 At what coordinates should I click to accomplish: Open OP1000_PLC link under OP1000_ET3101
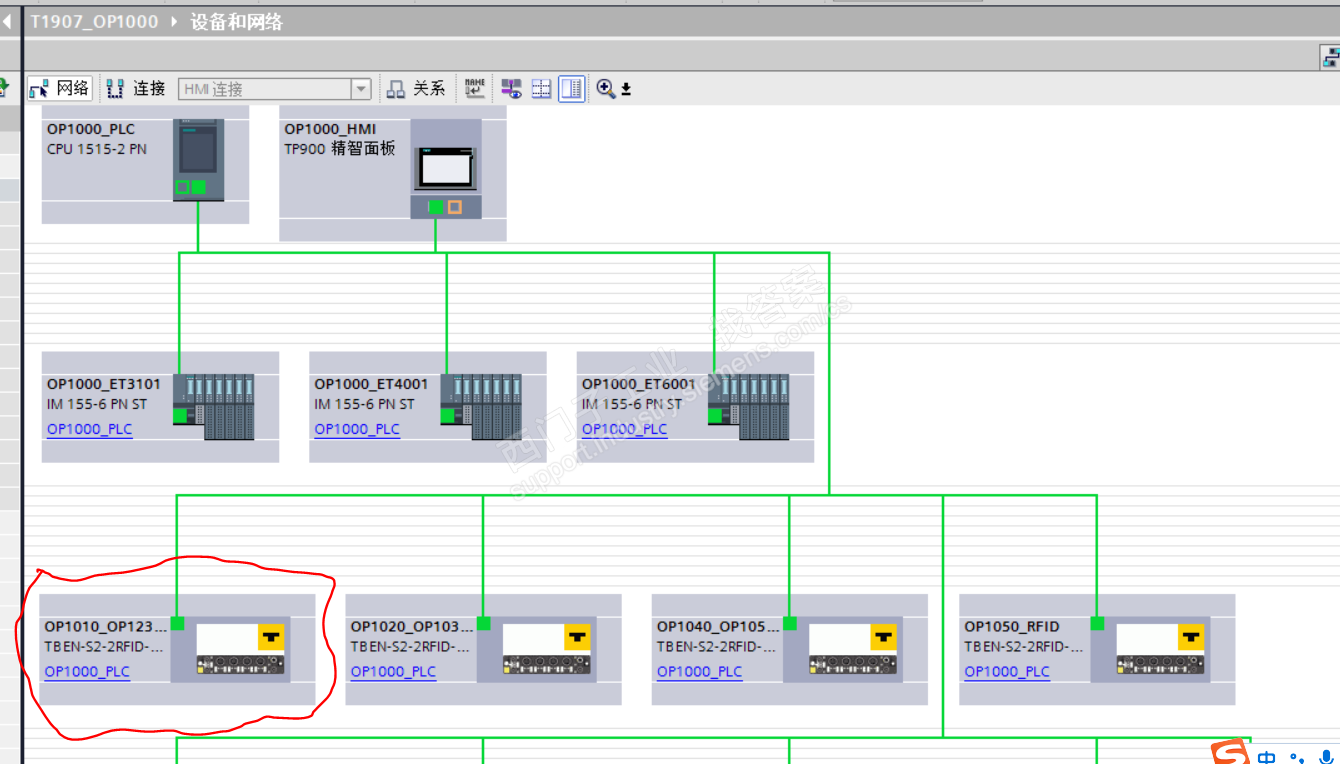[89, 429]
